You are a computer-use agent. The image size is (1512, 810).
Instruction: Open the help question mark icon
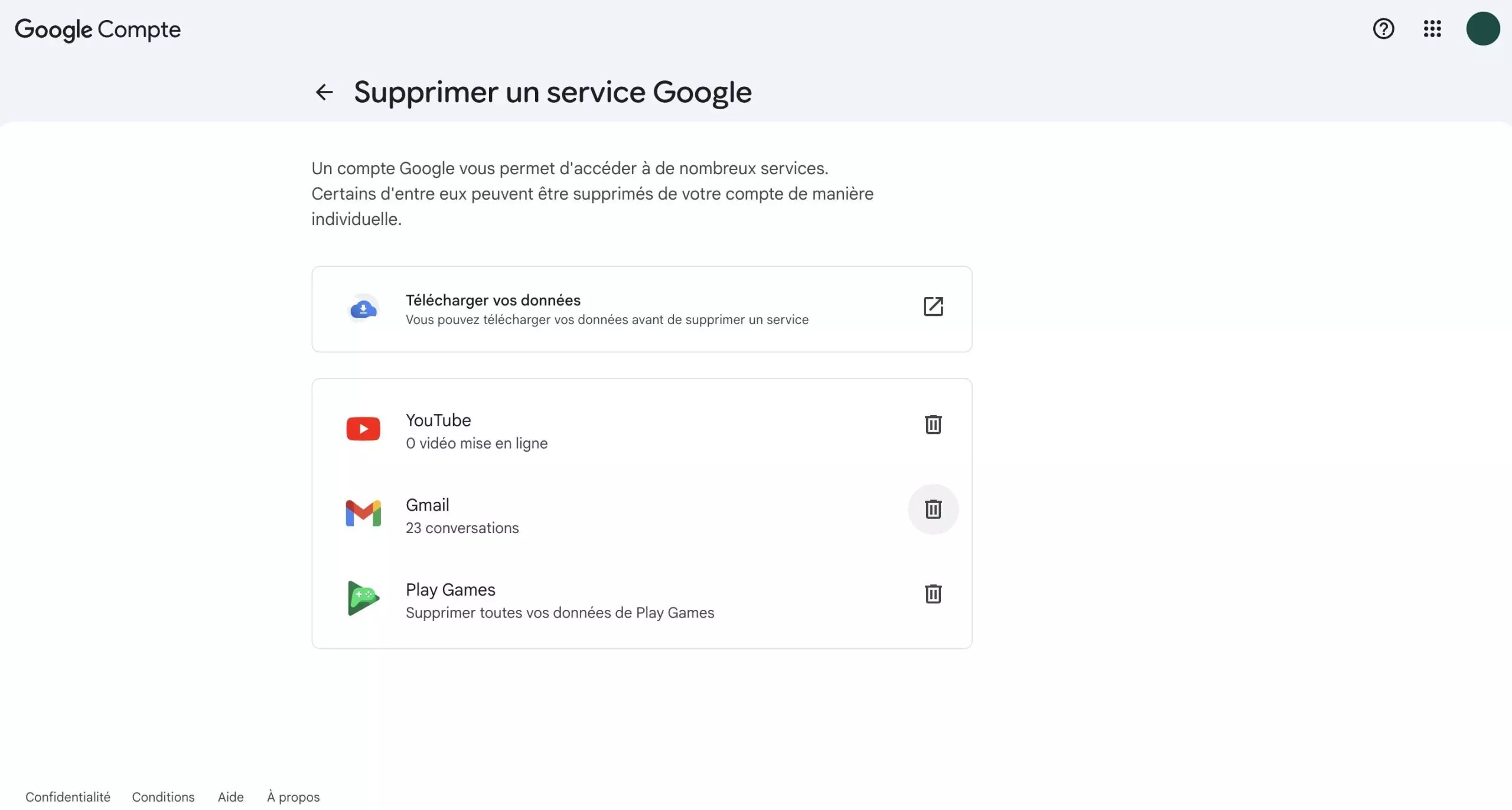pos(1383,28)
